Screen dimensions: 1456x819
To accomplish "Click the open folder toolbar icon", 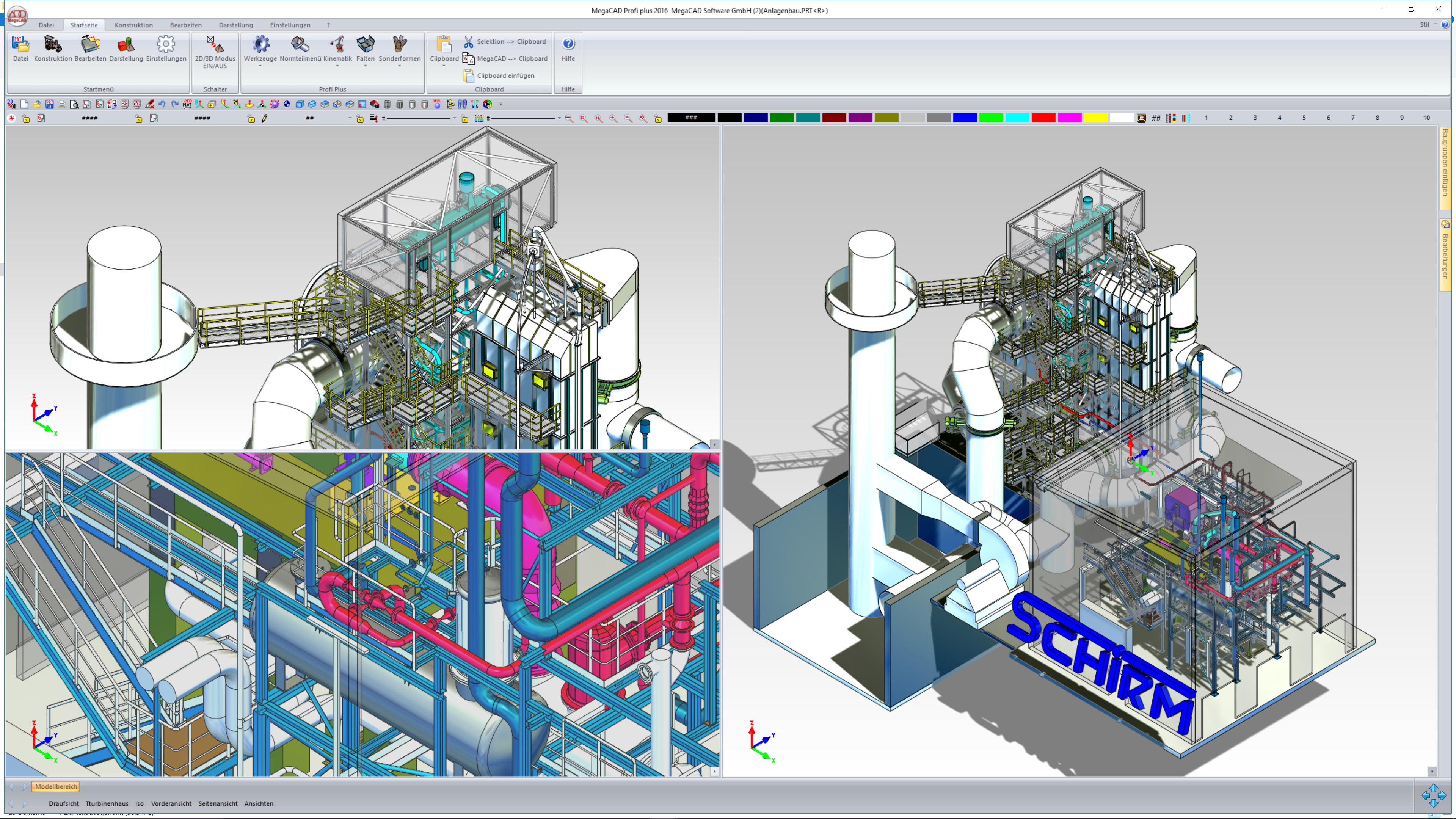I will click(x=37, y=104).
